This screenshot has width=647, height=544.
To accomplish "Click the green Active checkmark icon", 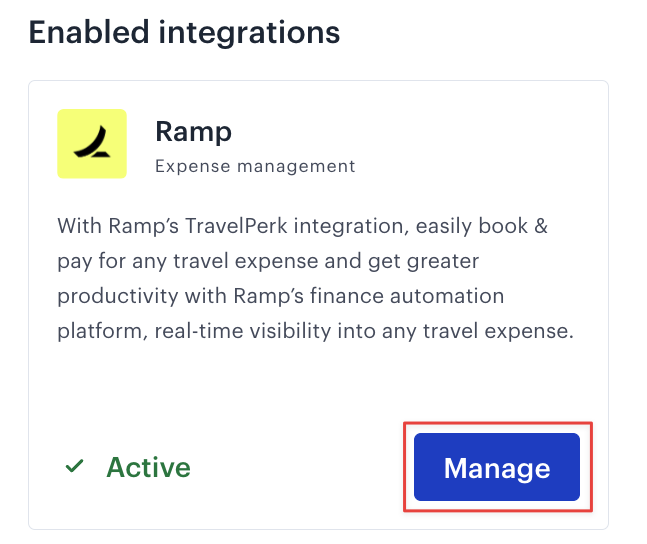I will pos(75,466).
